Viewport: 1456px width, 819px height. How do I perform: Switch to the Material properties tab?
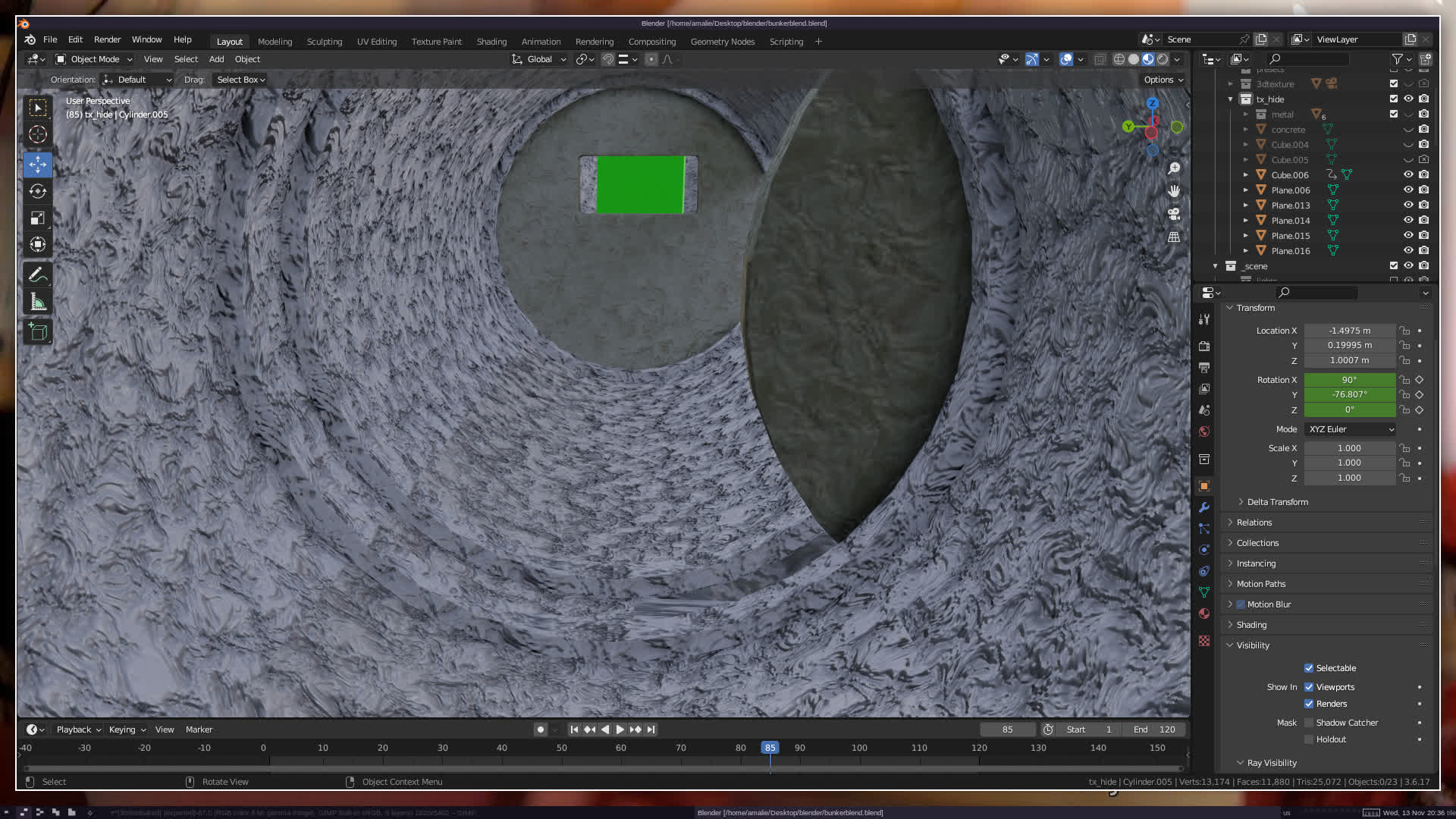[1204, 613]
